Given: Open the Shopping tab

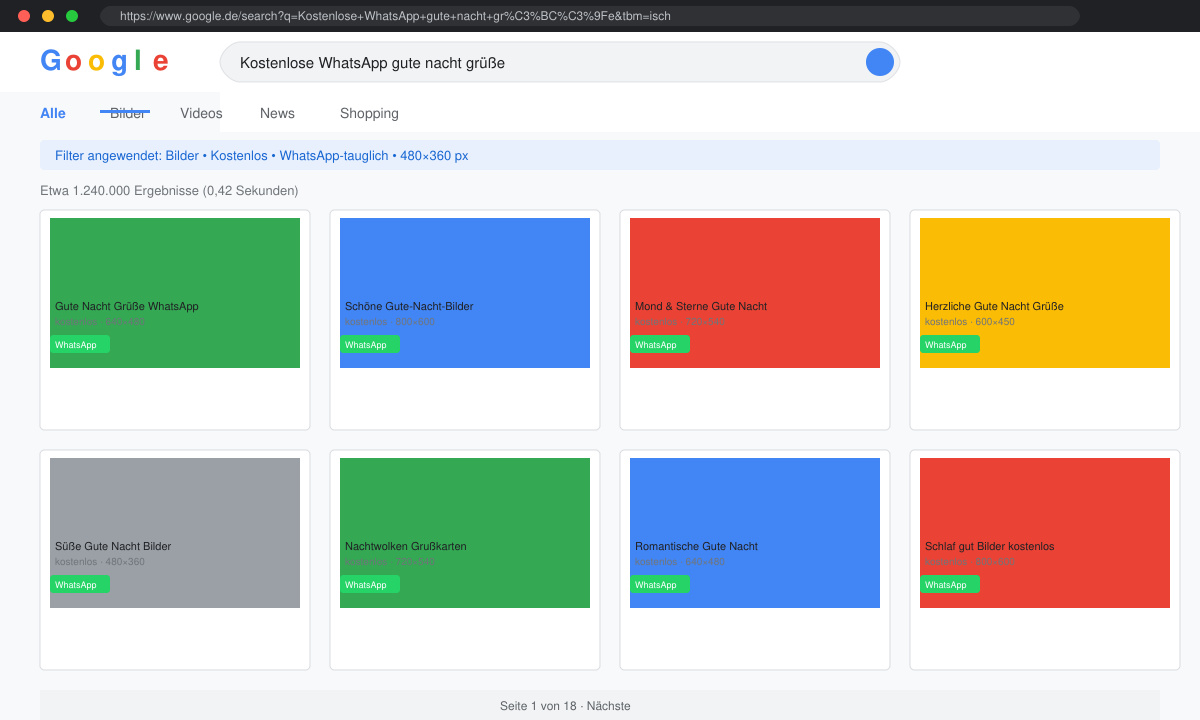Looking at the screenshot, I should (x=369, y=113).
